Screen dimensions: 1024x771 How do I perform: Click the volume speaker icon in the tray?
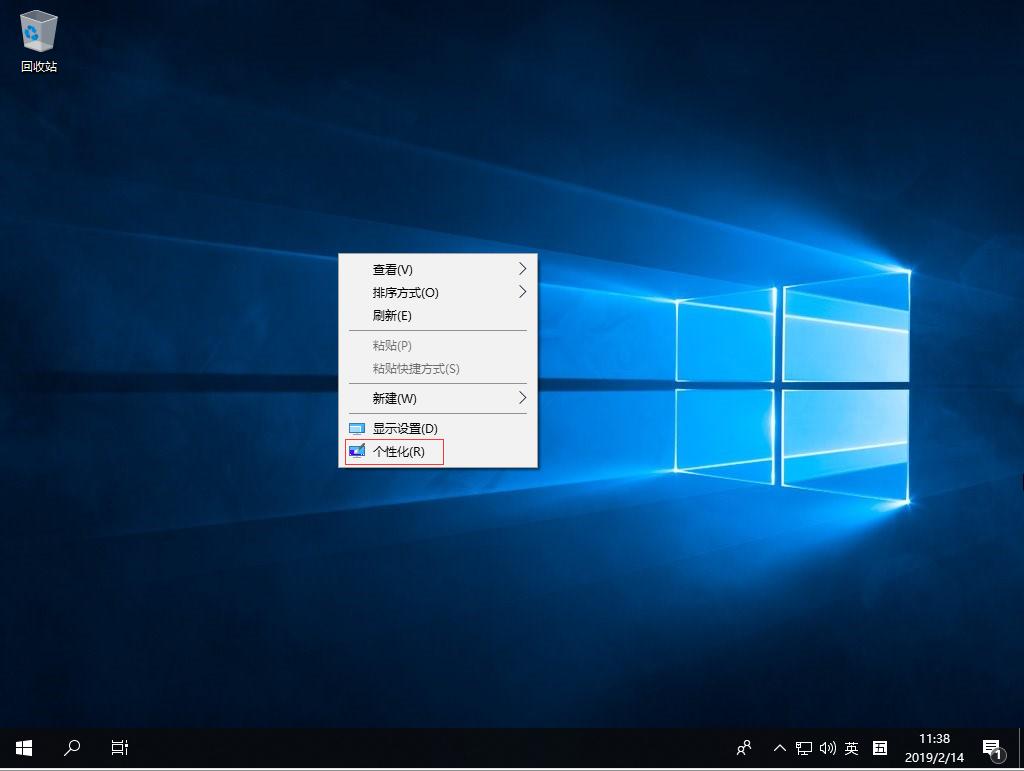pyautogui.click(x=828, y=747)
